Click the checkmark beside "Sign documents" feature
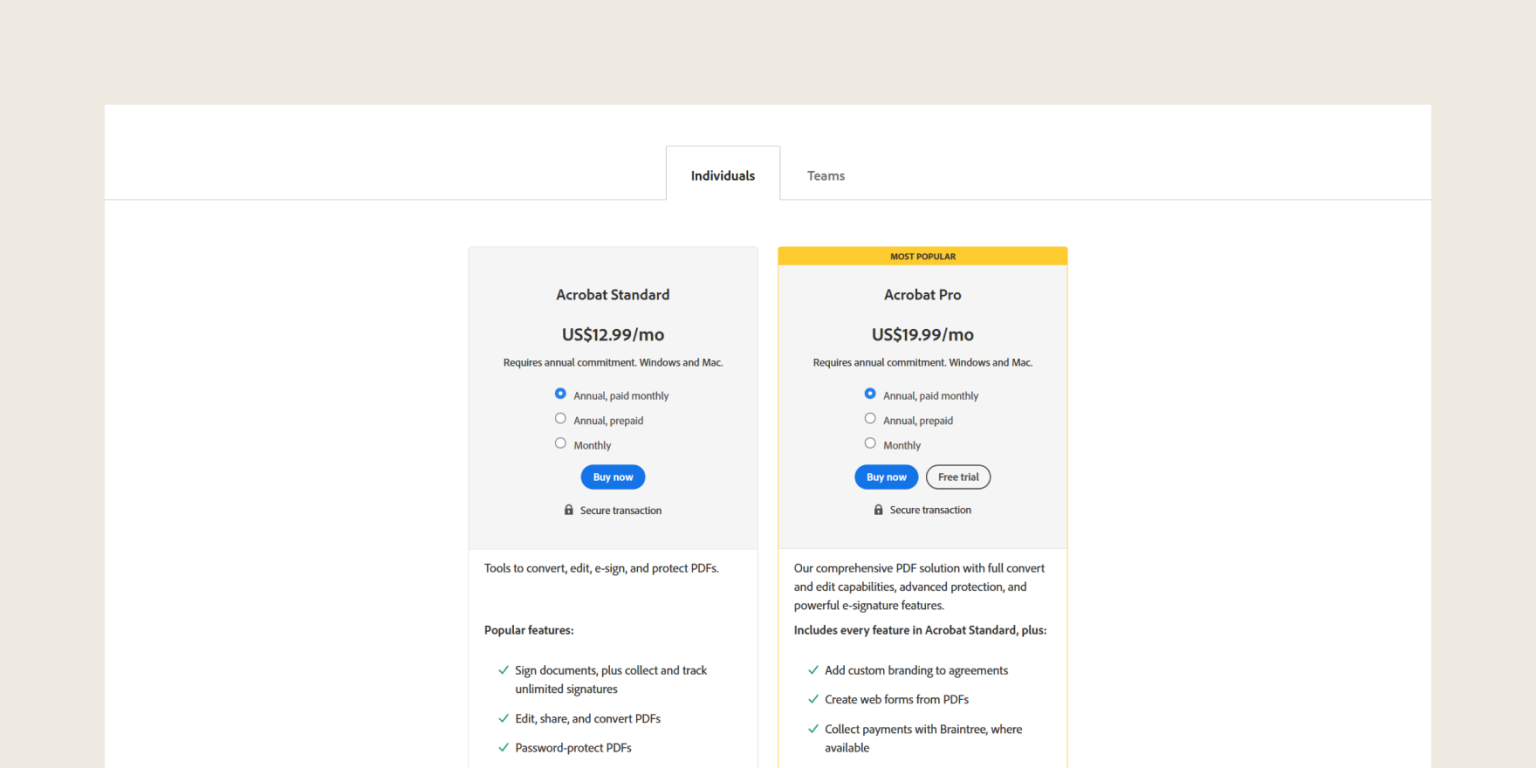 [502, 670]
